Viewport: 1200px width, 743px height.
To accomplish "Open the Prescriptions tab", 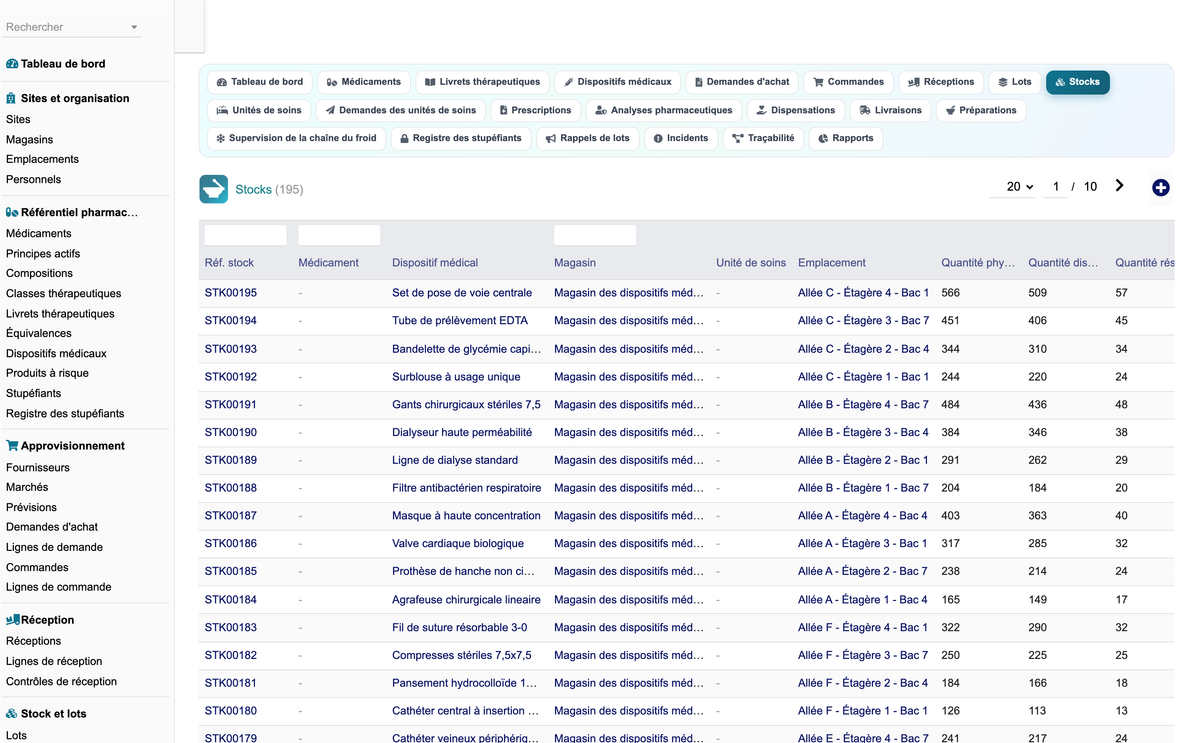I will [x=535, y=110].
